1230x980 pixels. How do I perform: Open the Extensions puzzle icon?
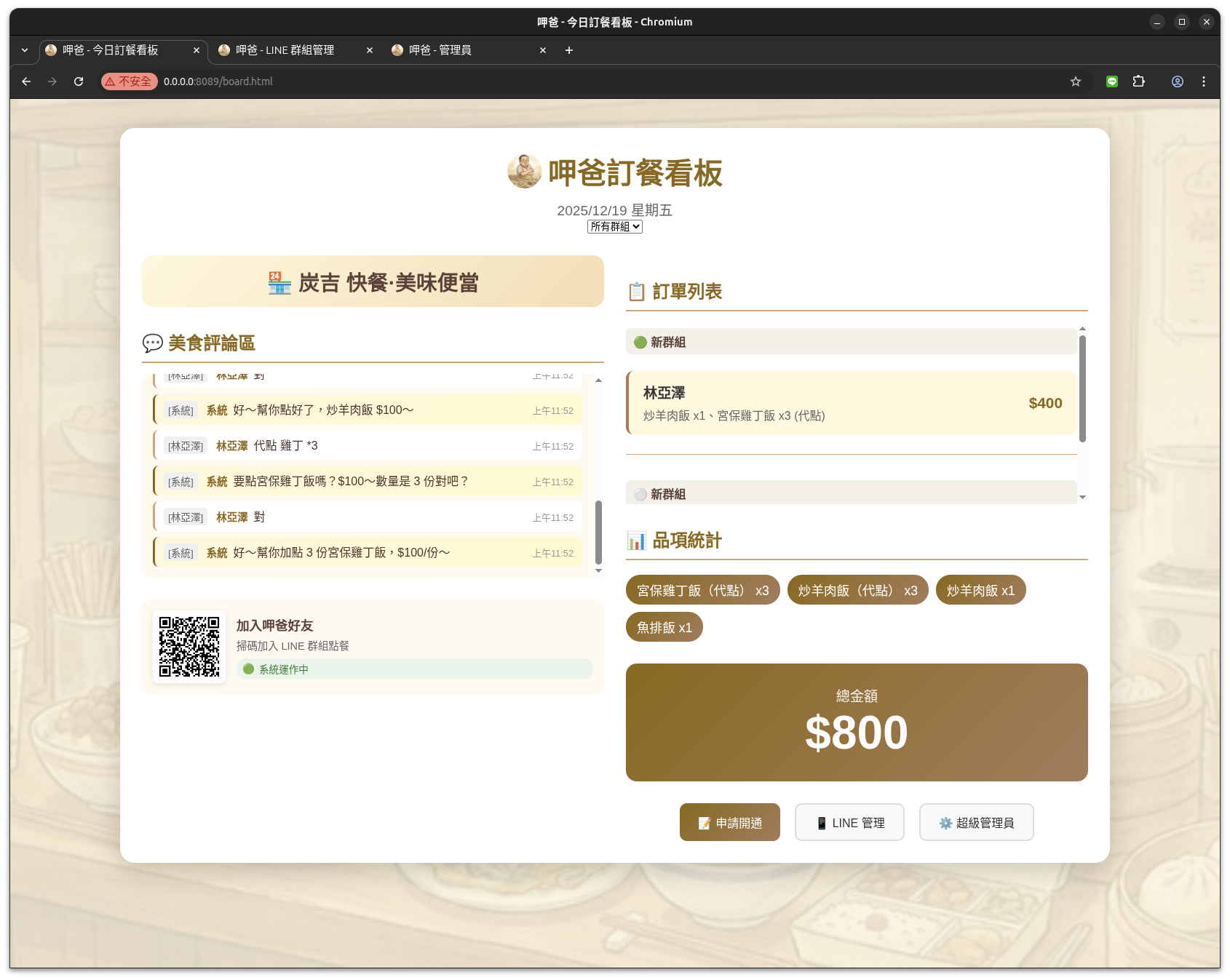tap(1138, 81)
